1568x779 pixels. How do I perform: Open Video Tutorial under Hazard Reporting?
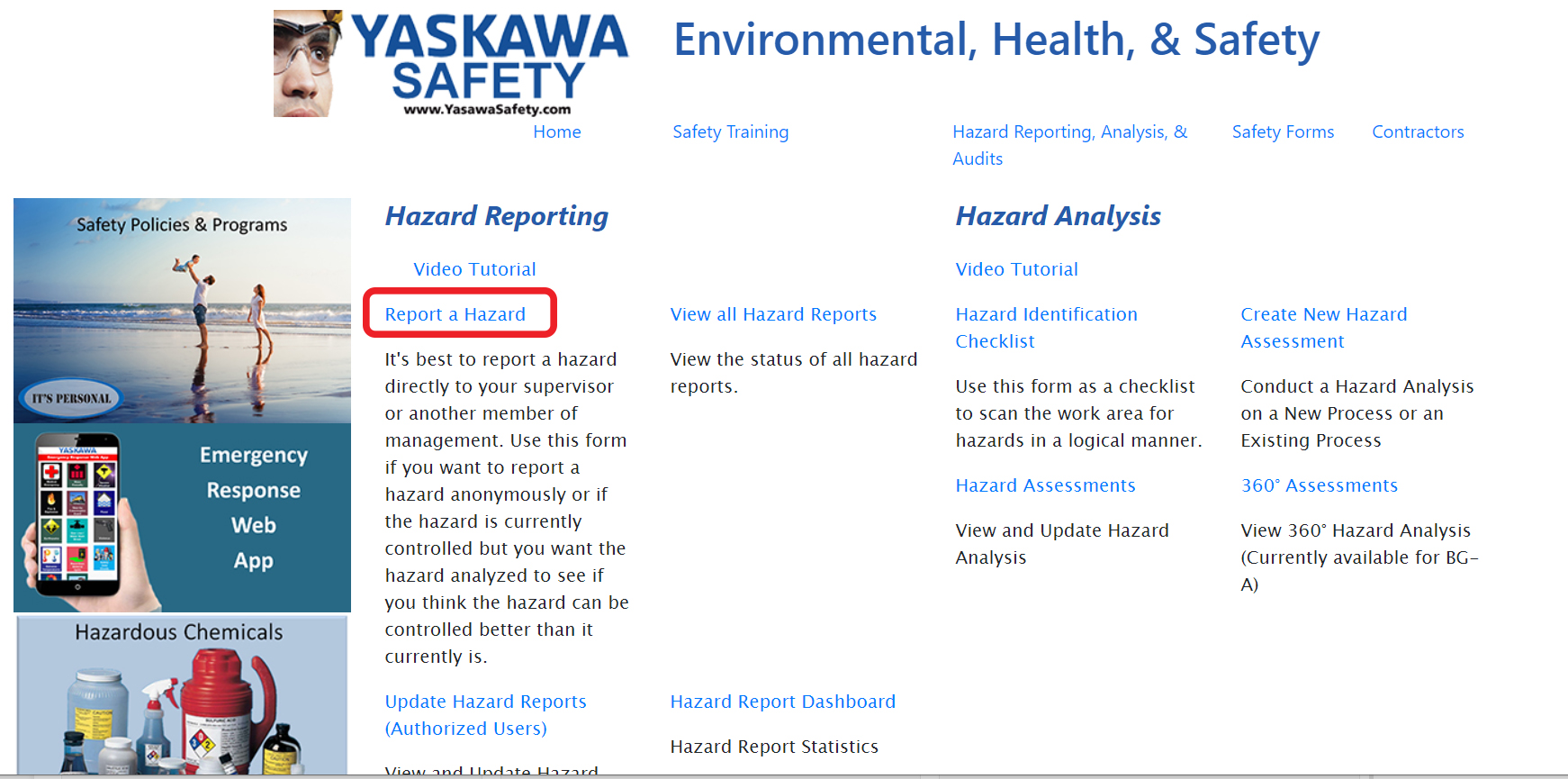(474, 269)
